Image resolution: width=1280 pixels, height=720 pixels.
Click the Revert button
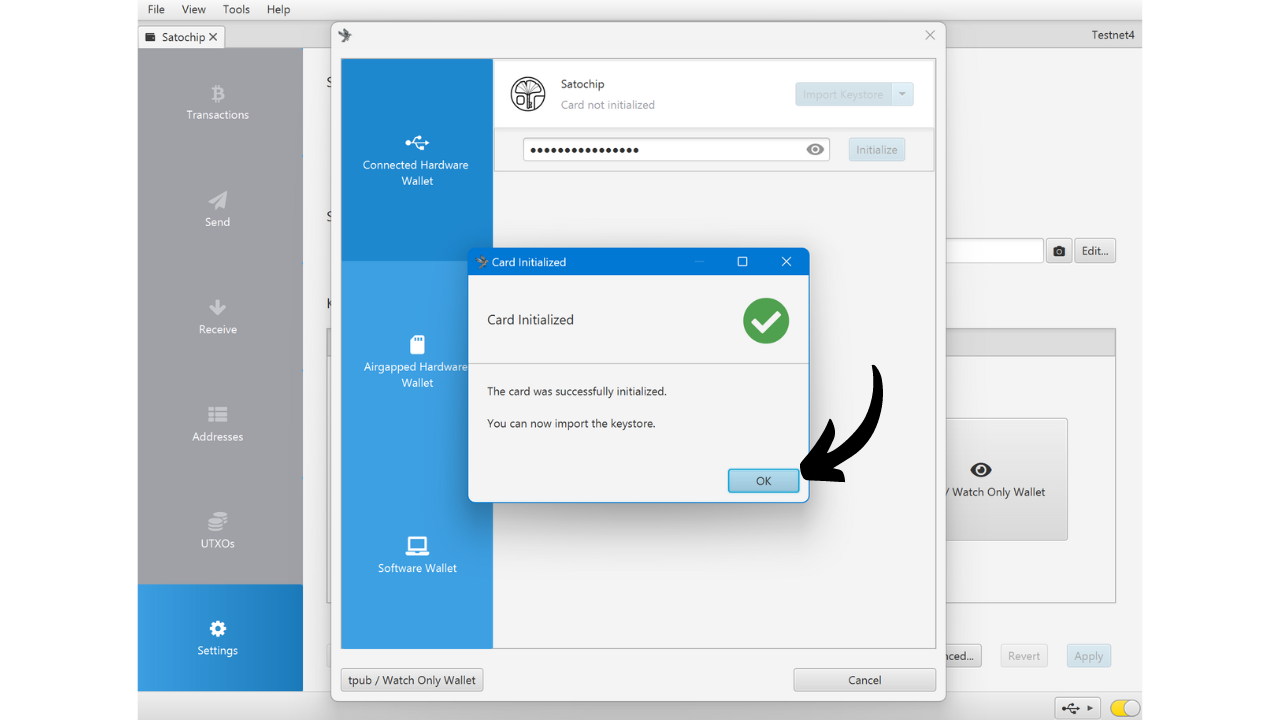1024,656
